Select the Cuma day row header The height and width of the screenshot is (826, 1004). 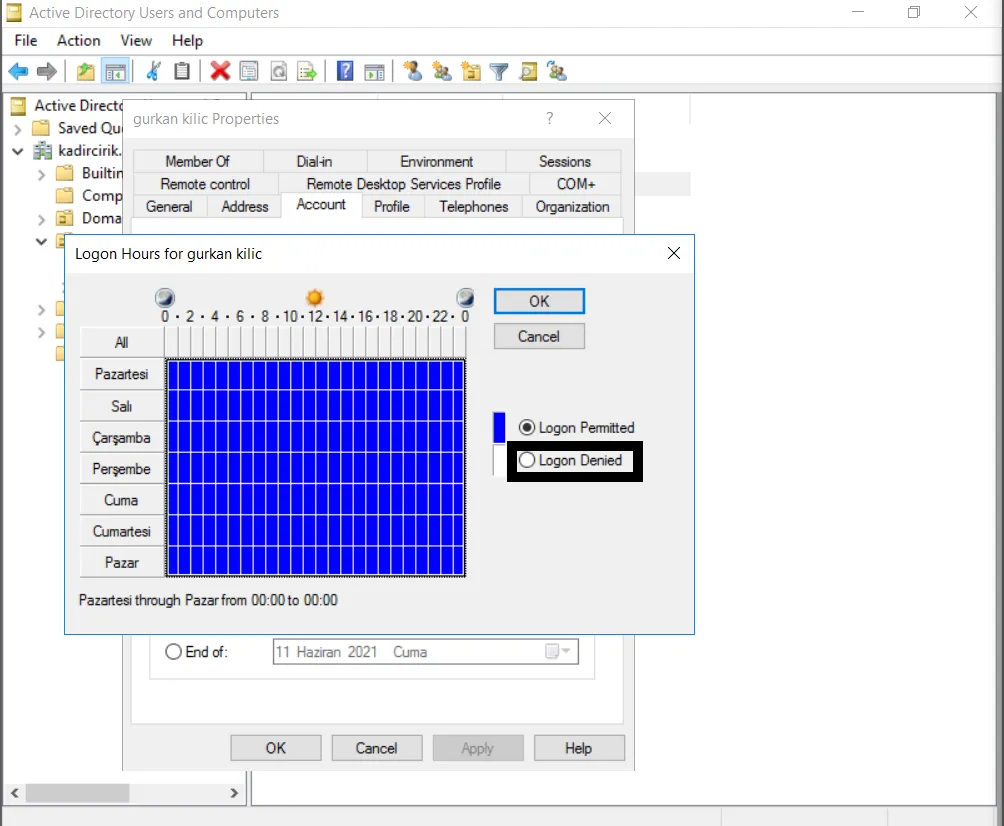coord(122,500)
